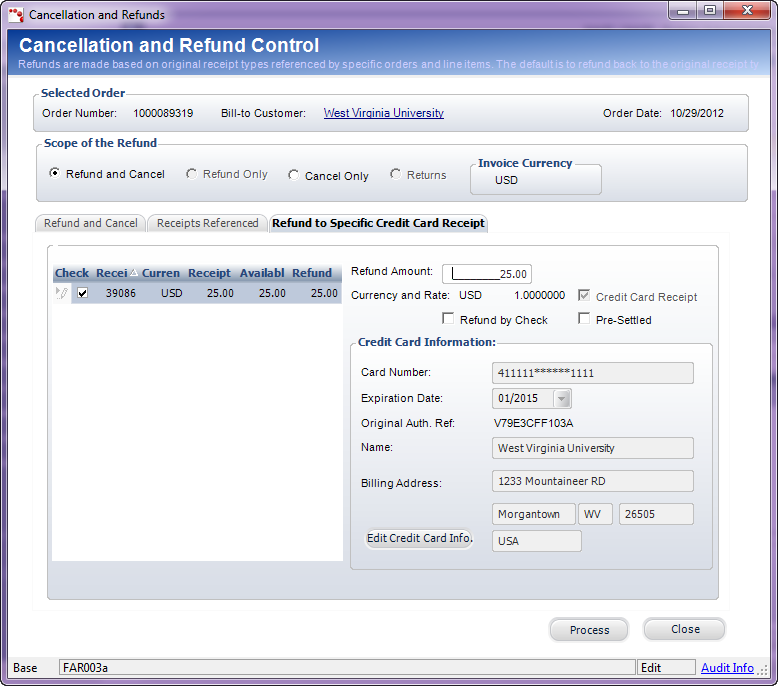Click the pencil edit marker beside receipt 39086
Image resolution: width=778 pixels, height=686 pixels.
62,293
